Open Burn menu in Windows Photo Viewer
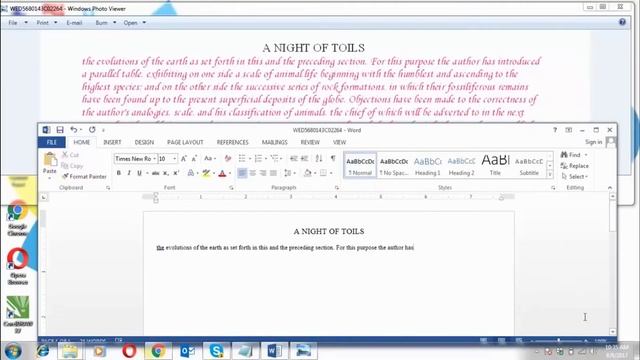640x360 pixels. click(105, 23)
